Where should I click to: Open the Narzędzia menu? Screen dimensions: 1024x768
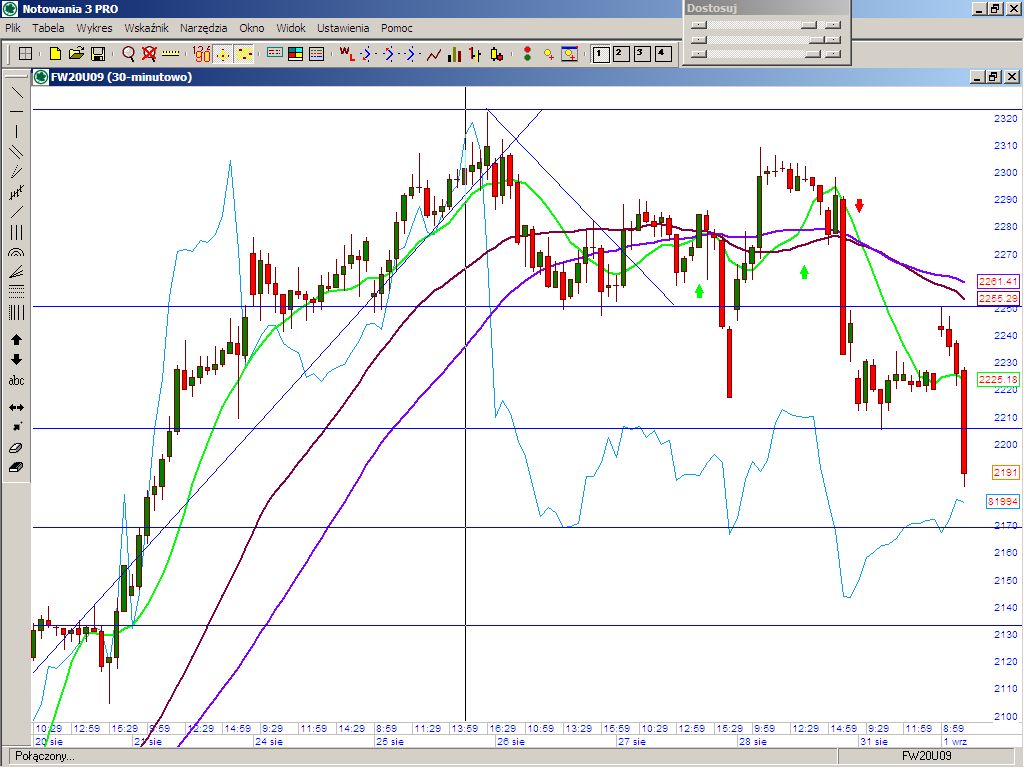click(x=204, y=28)
